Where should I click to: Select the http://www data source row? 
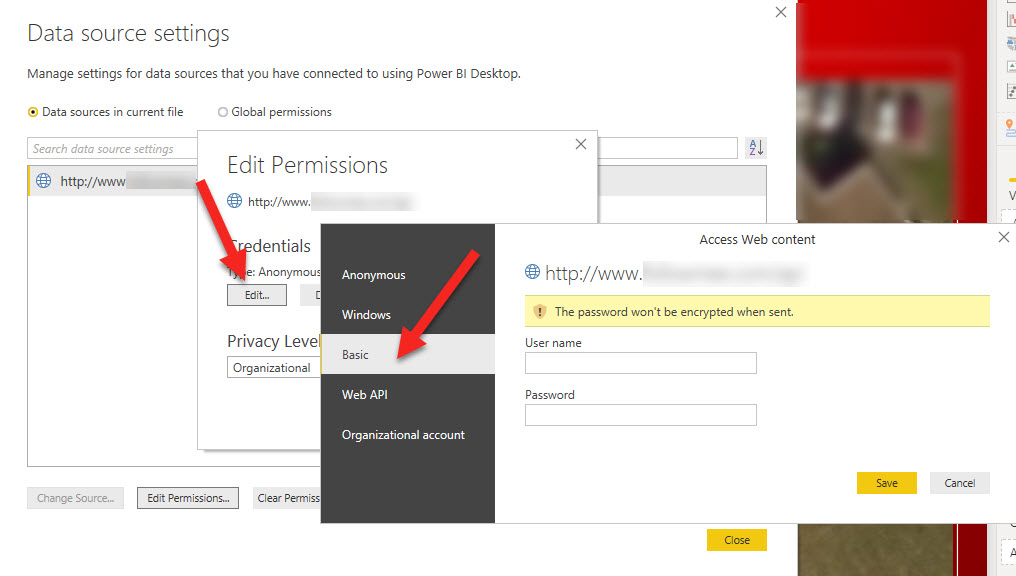(x=113, y=181)
